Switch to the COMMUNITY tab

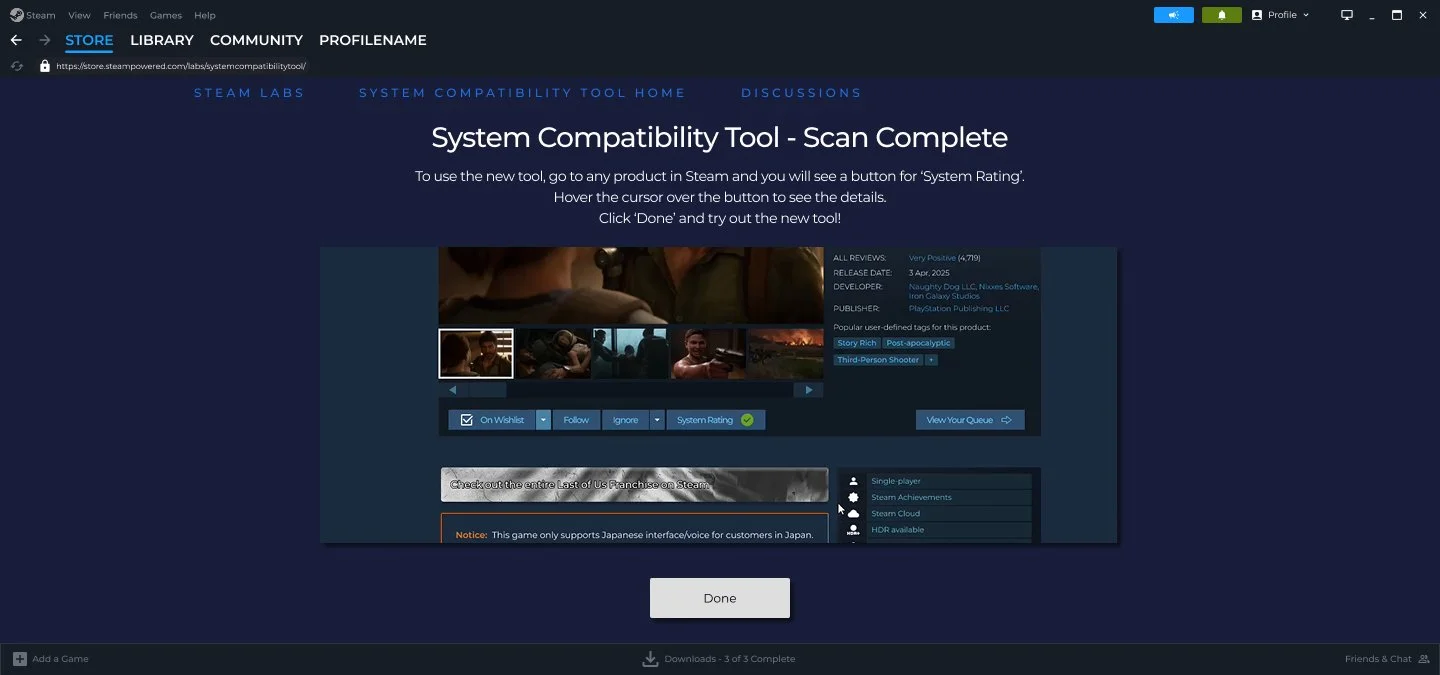pyautogui.click(x=256, y=40)
